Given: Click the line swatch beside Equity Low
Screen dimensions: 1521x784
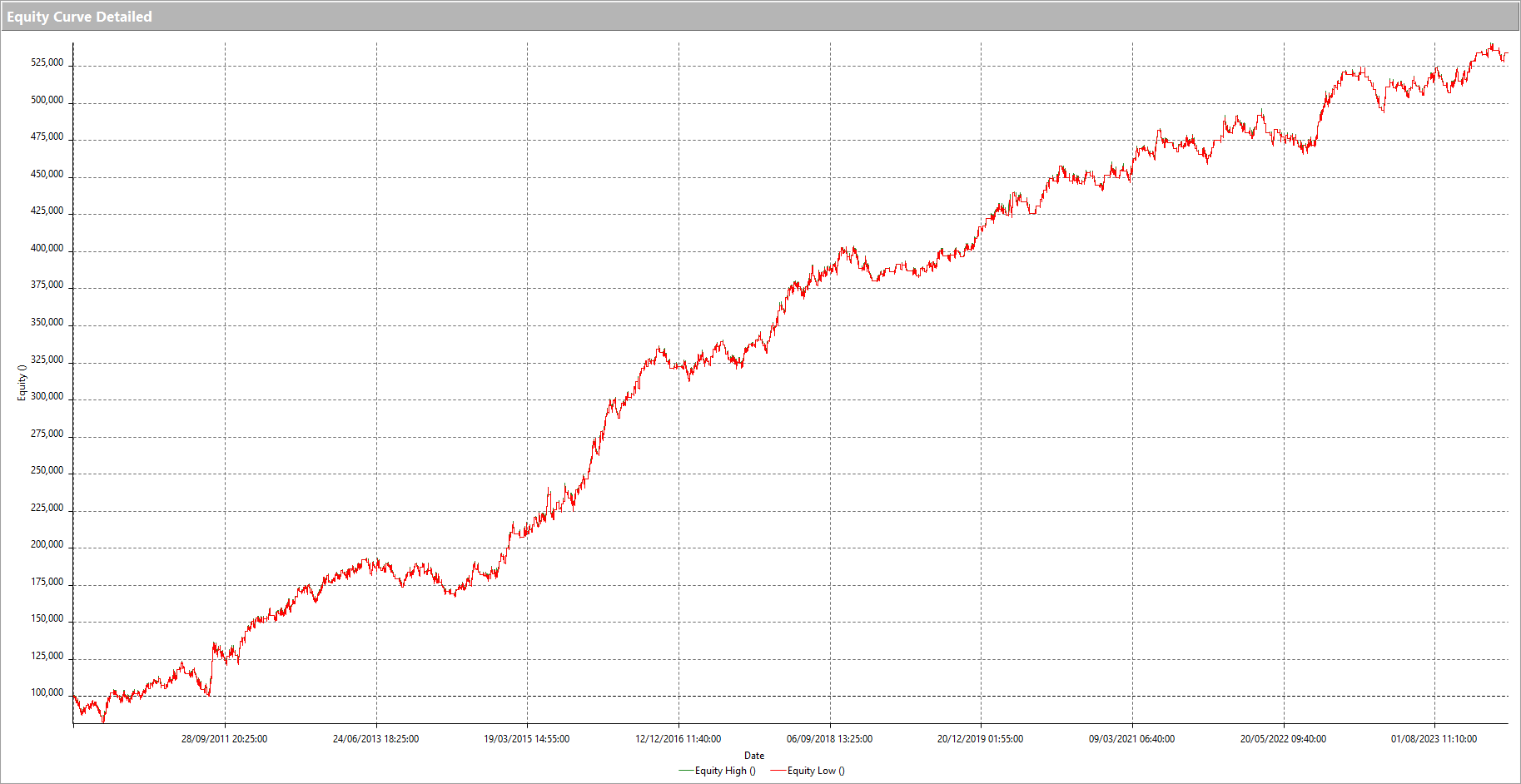Looking at the screenshot, I should (x=778, y=771).
